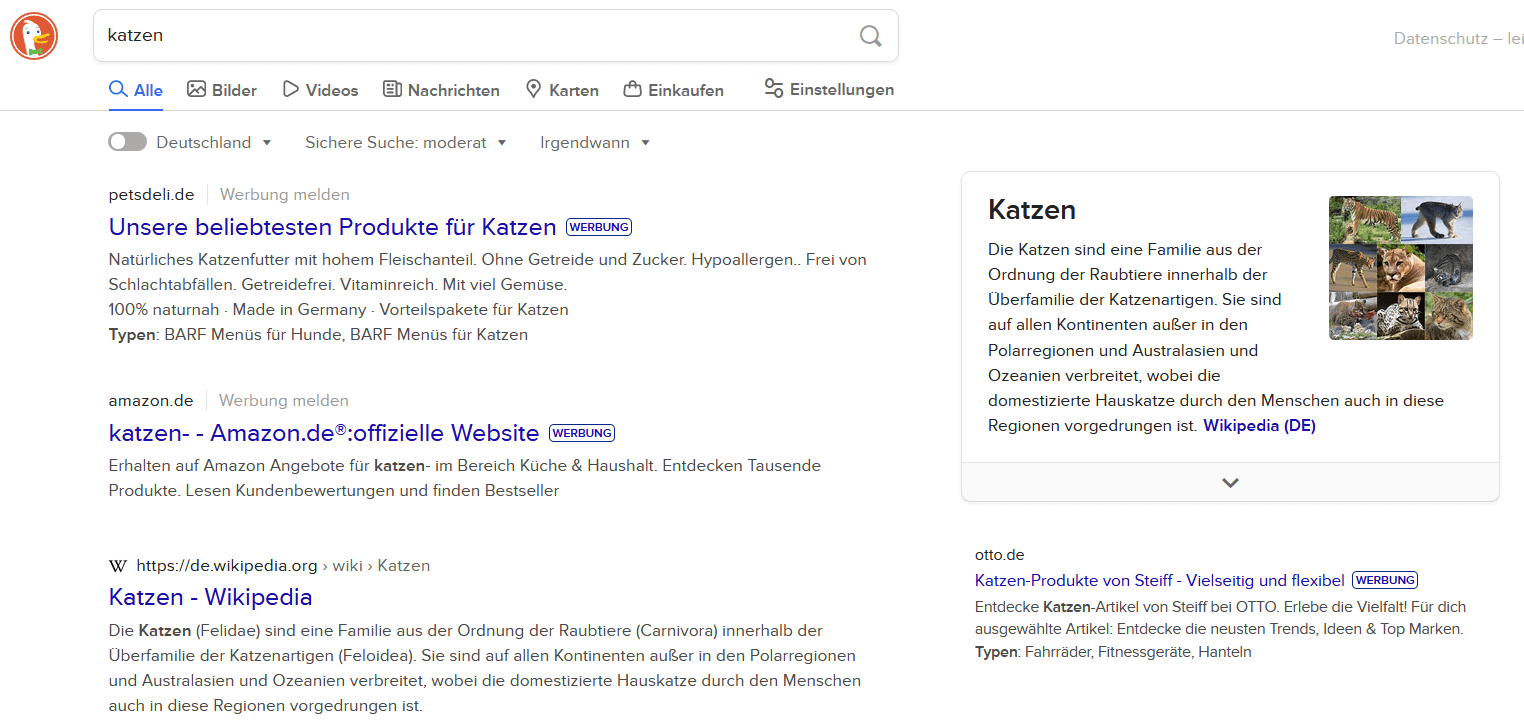Click the DuckDuckGo logo icon
This screenshot has height=727, width=1524.
pyautogui.click(x=34, y=37)
